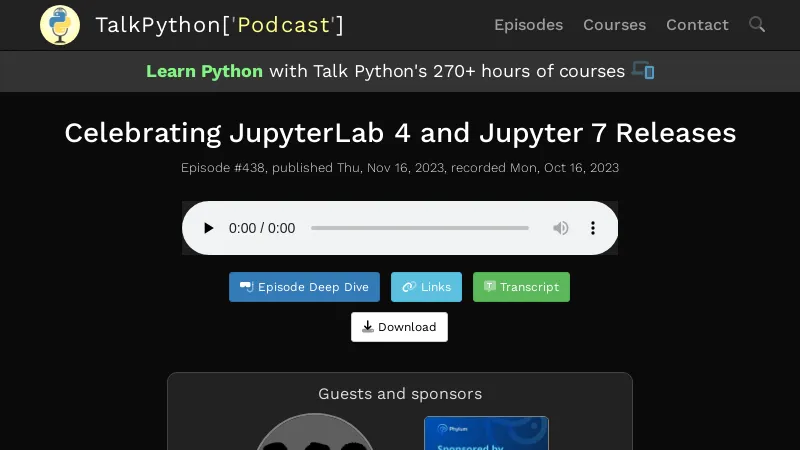Open the Phylum sponsor image
Screen dimensions: 800x450
click(x=486, y=433)
